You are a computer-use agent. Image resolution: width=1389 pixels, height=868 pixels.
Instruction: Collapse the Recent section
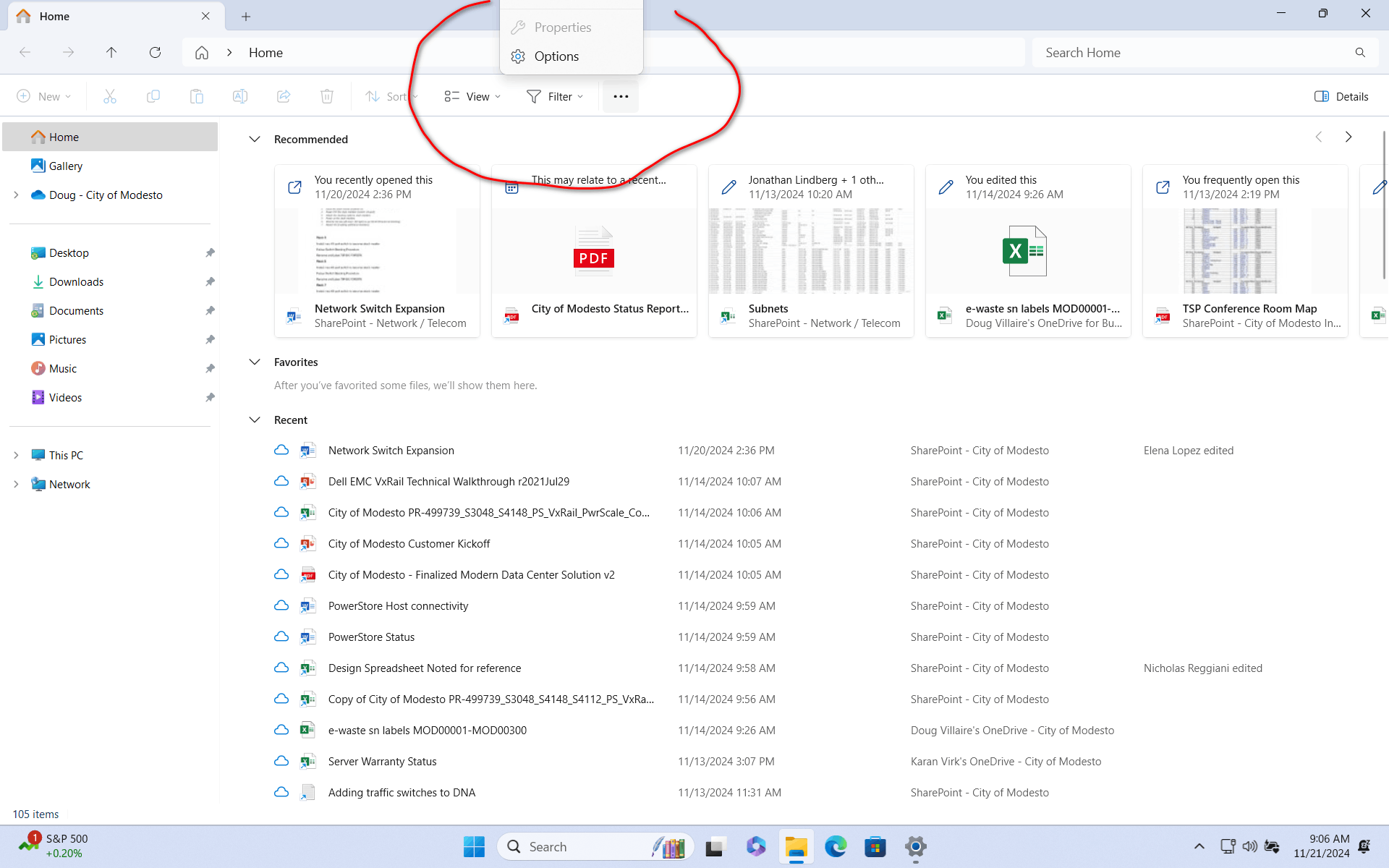255,420
